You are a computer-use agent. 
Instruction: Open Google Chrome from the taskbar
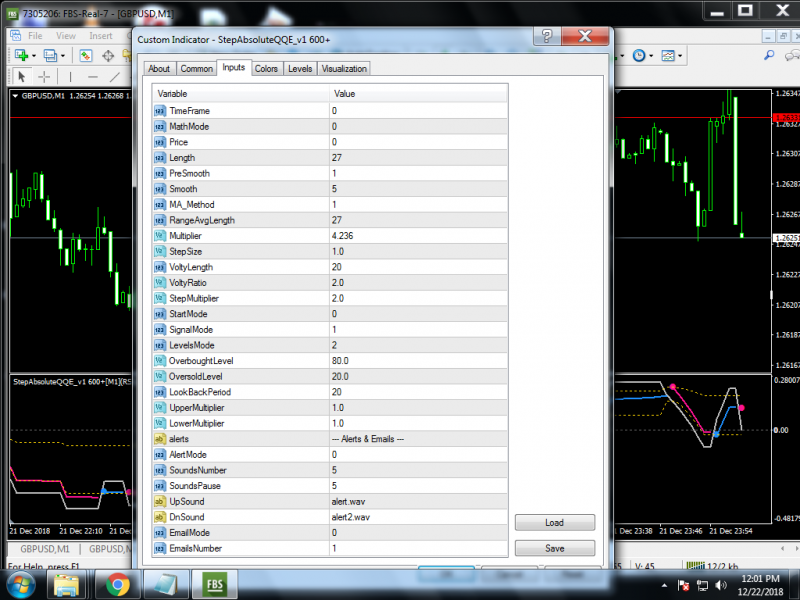(118, 585)
